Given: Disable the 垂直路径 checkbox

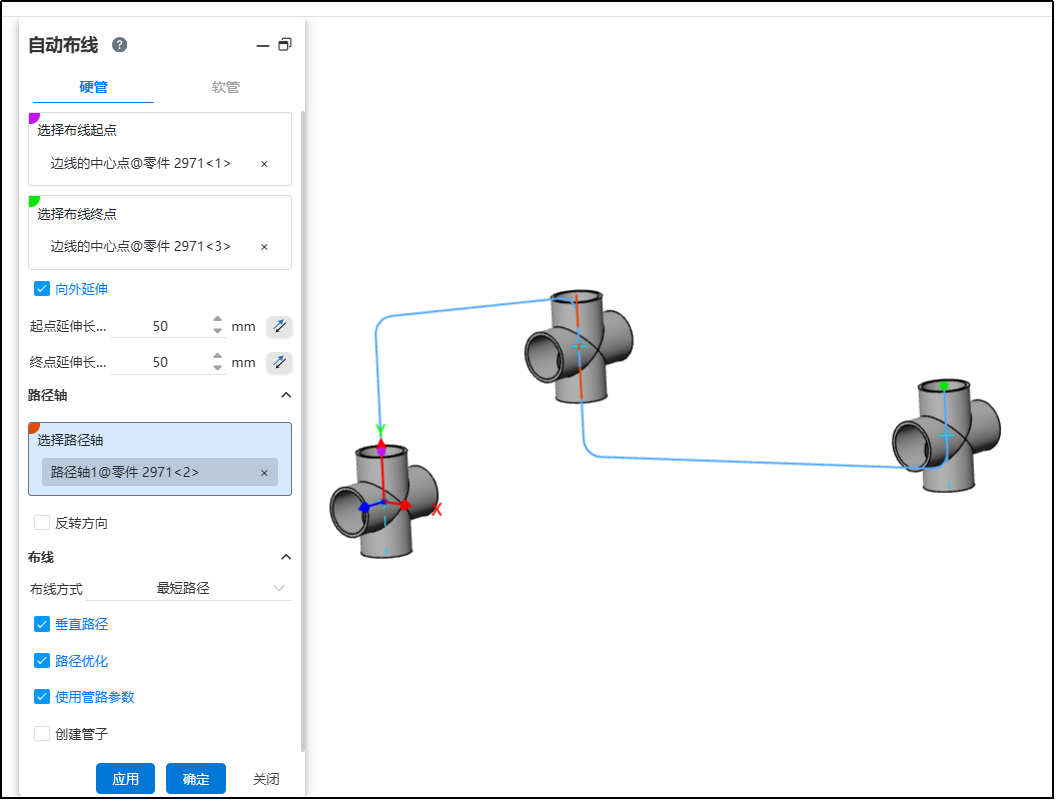Looking at the screenshot, I should pyautogui.click(x=42, y=624).
